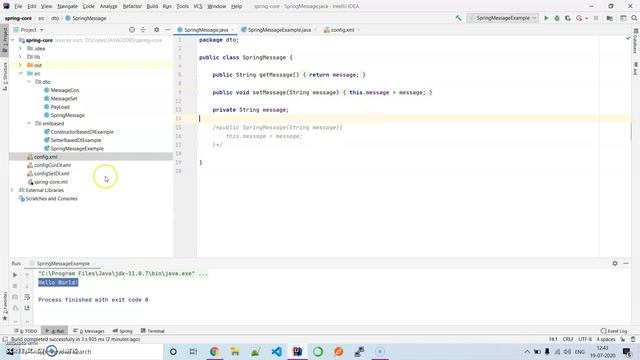
Task: Open the Project panel settings gear
Action: 156,30
